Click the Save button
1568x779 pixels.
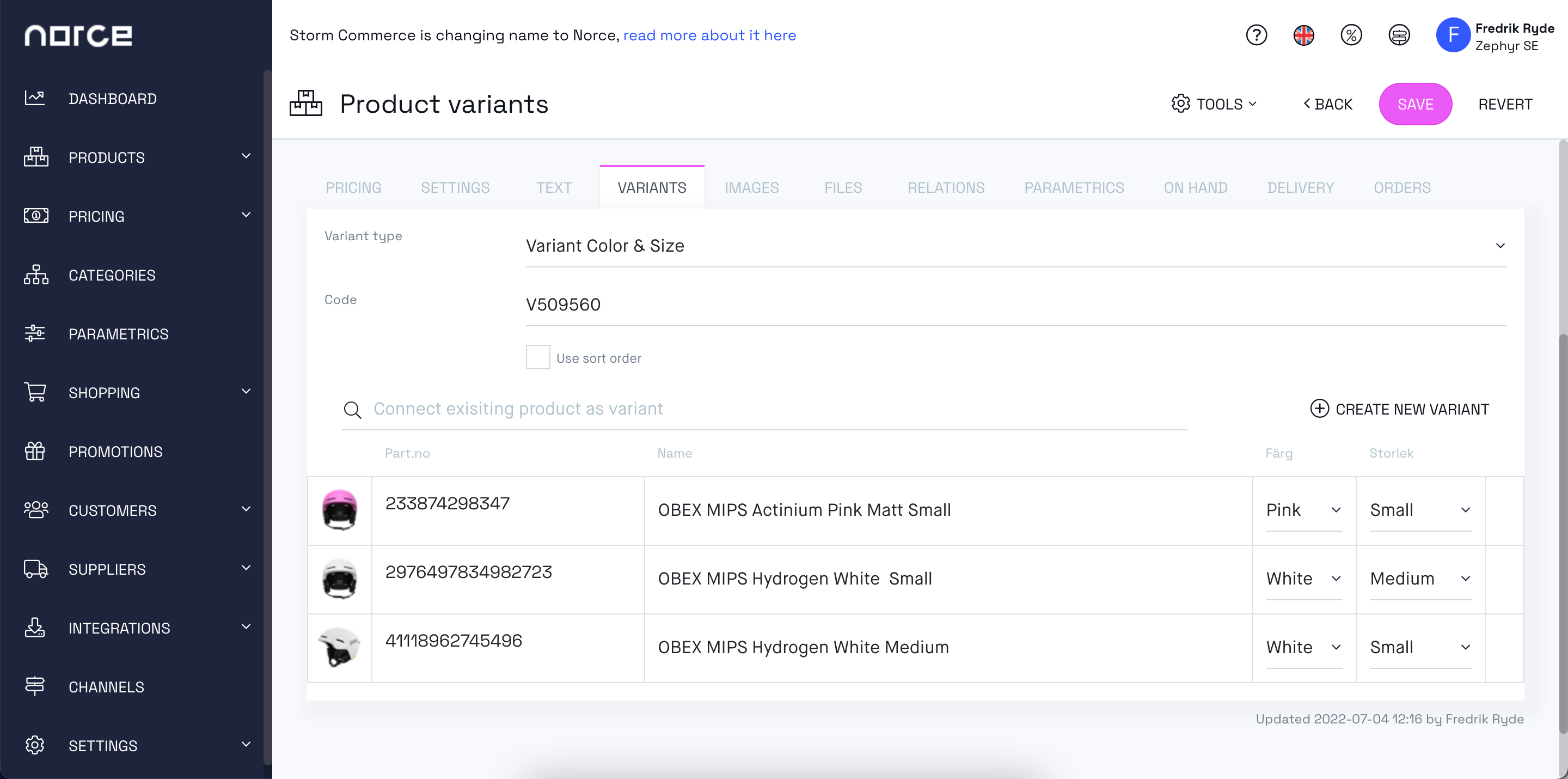(x=1415, y=104)
